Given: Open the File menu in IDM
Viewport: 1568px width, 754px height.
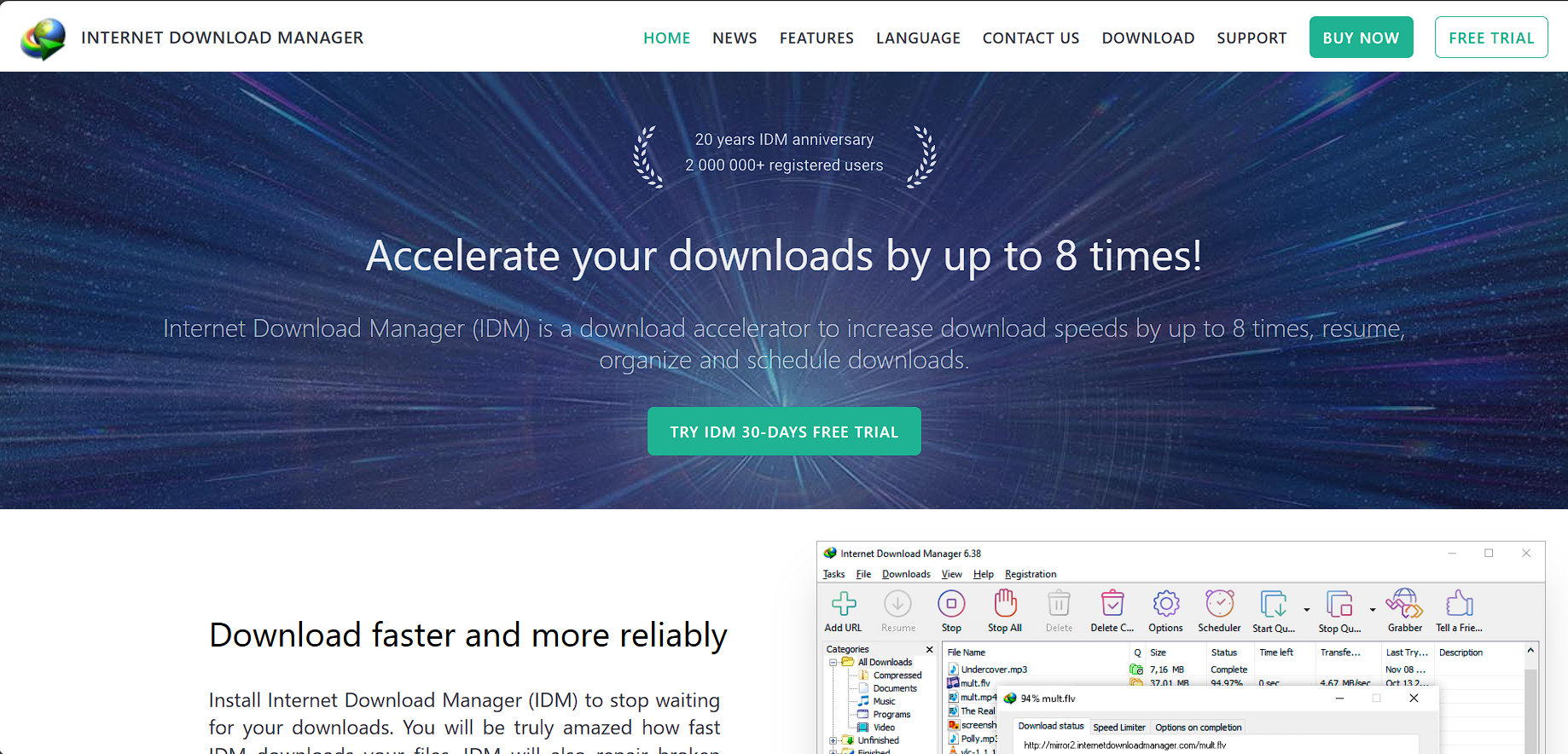Looking at the screenshot, I should pyautogui.click(x=863, y=574).
